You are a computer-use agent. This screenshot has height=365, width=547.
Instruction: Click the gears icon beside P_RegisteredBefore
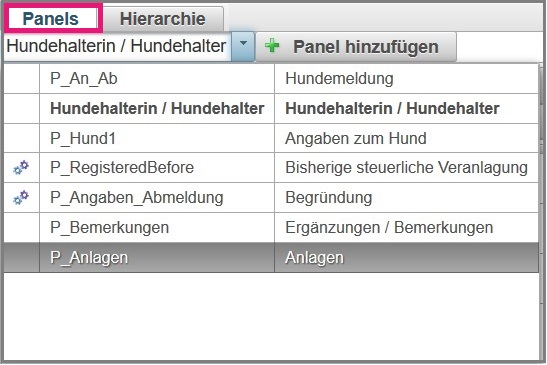(x=21, y=167)
